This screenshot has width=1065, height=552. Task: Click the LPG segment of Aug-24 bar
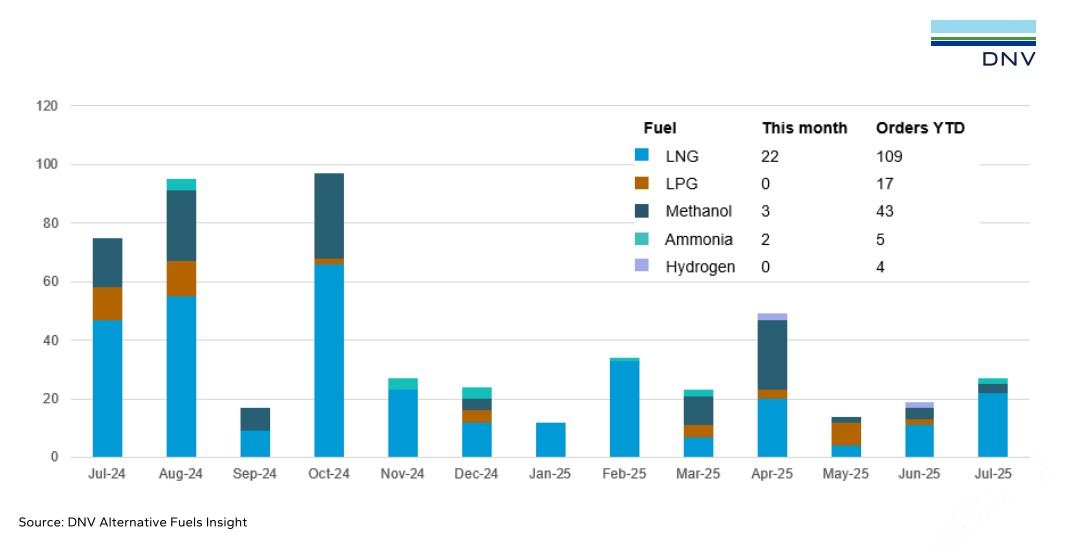tap(181, 278)
